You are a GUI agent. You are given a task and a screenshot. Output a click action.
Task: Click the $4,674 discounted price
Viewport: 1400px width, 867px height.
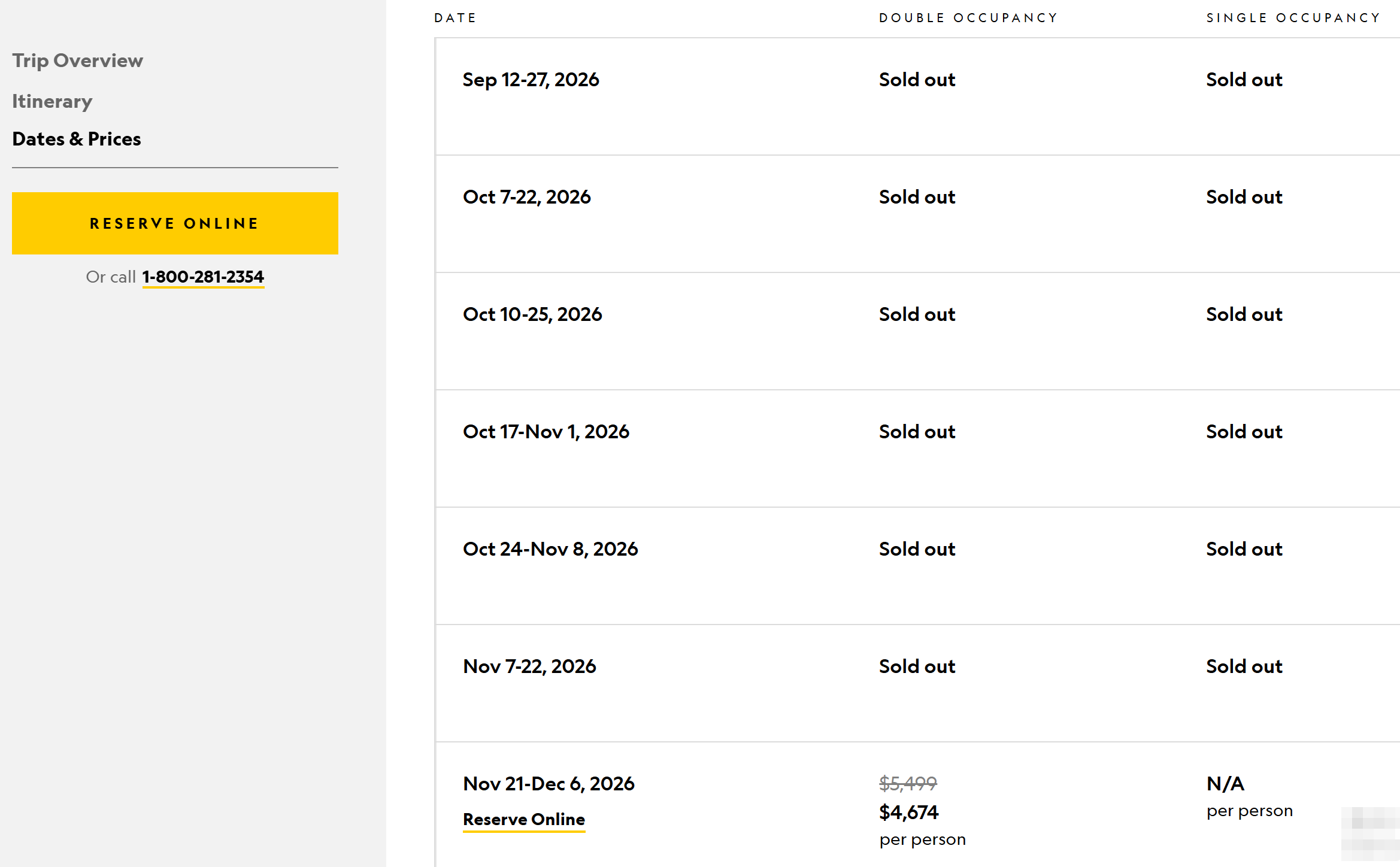pyautogui.click(x=909, y=812)
